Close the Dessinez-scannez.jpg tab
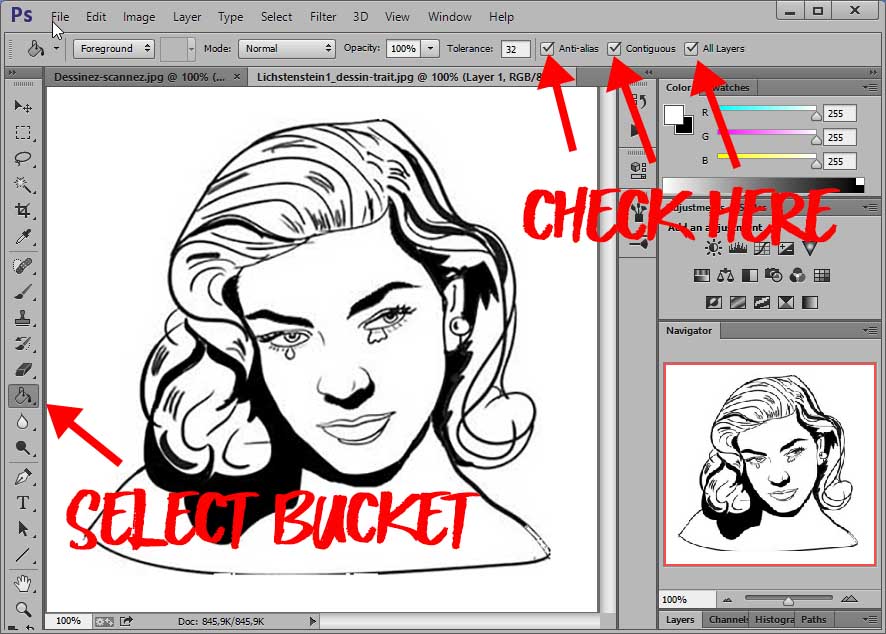The height and width of the screenshot is (634, 886). tap(237, 76)
